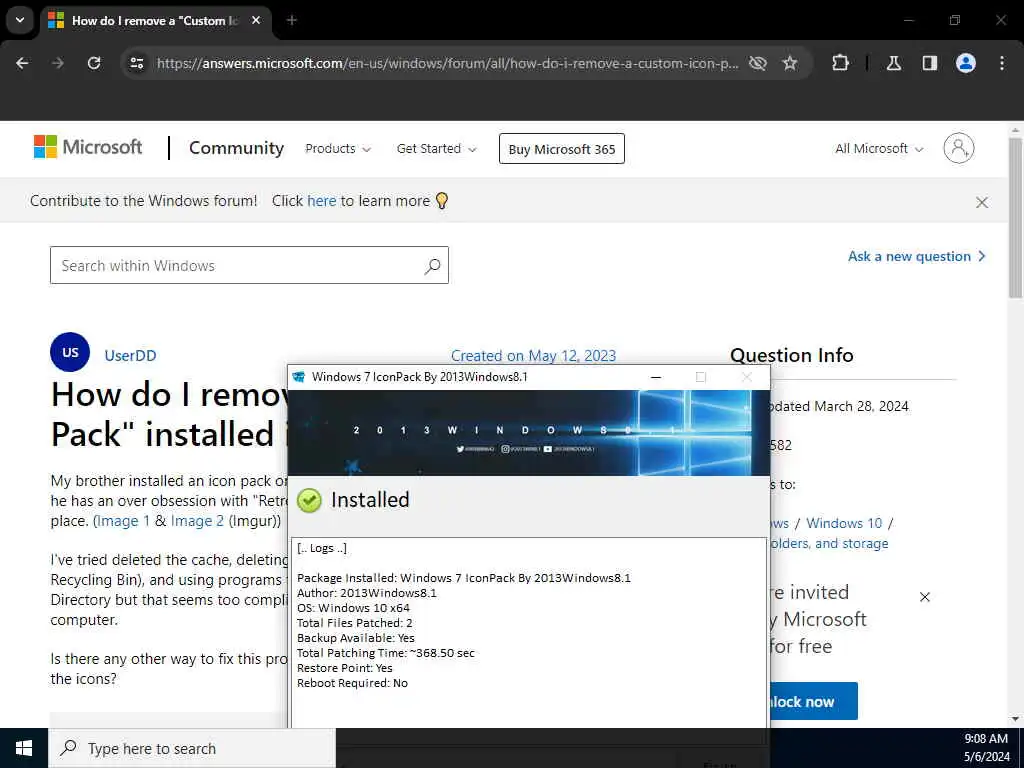
Task: Open the Windows Start button
Action: [24, 748]
